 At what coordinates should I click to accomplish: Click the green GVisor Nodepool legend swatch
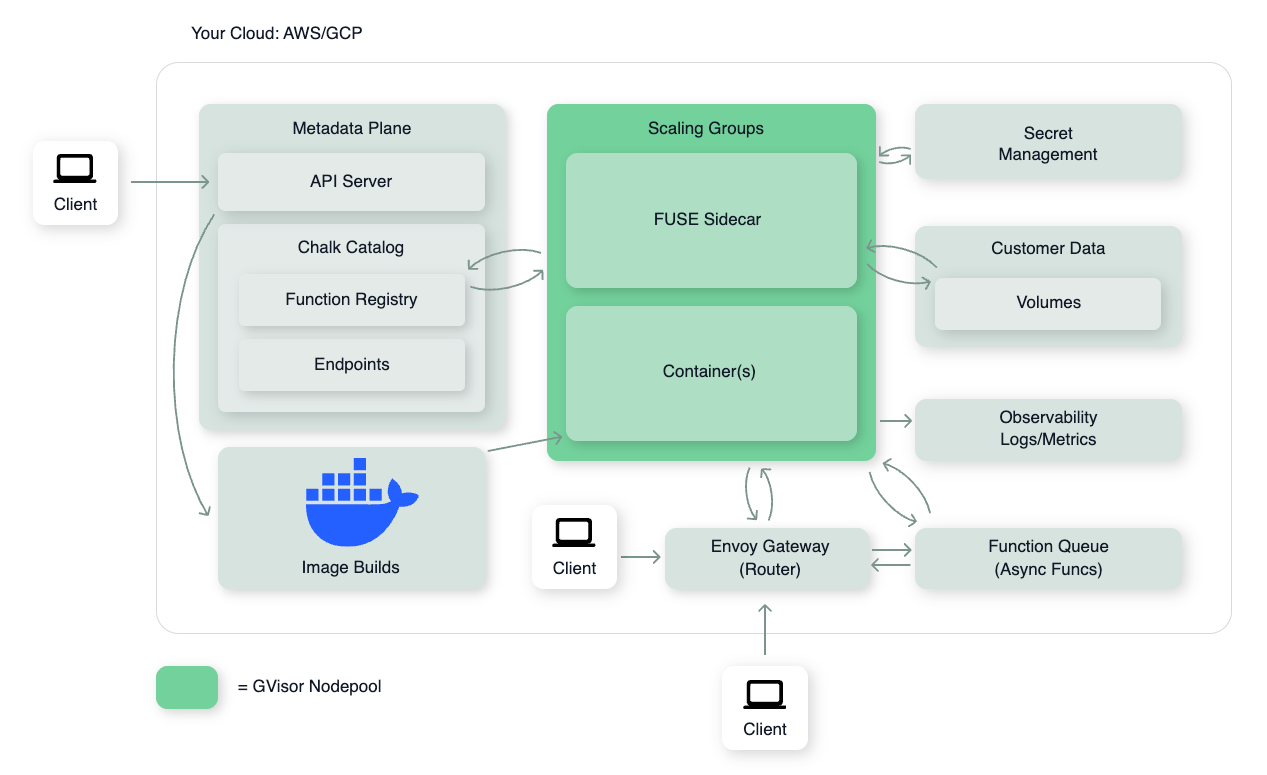click(x=187, y=687)
